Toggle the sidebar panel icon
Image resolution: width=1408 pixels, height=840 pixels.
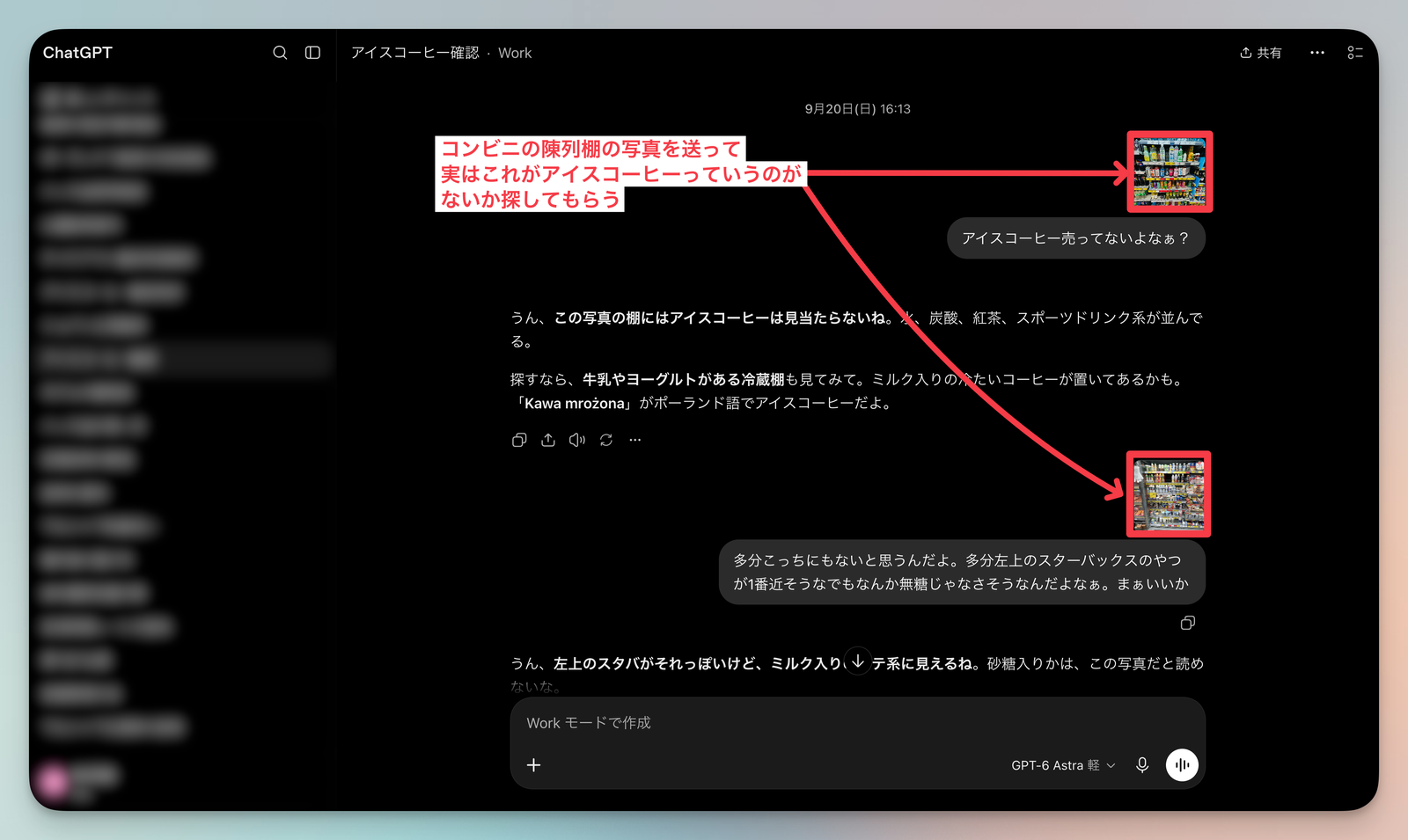[312, 53]
